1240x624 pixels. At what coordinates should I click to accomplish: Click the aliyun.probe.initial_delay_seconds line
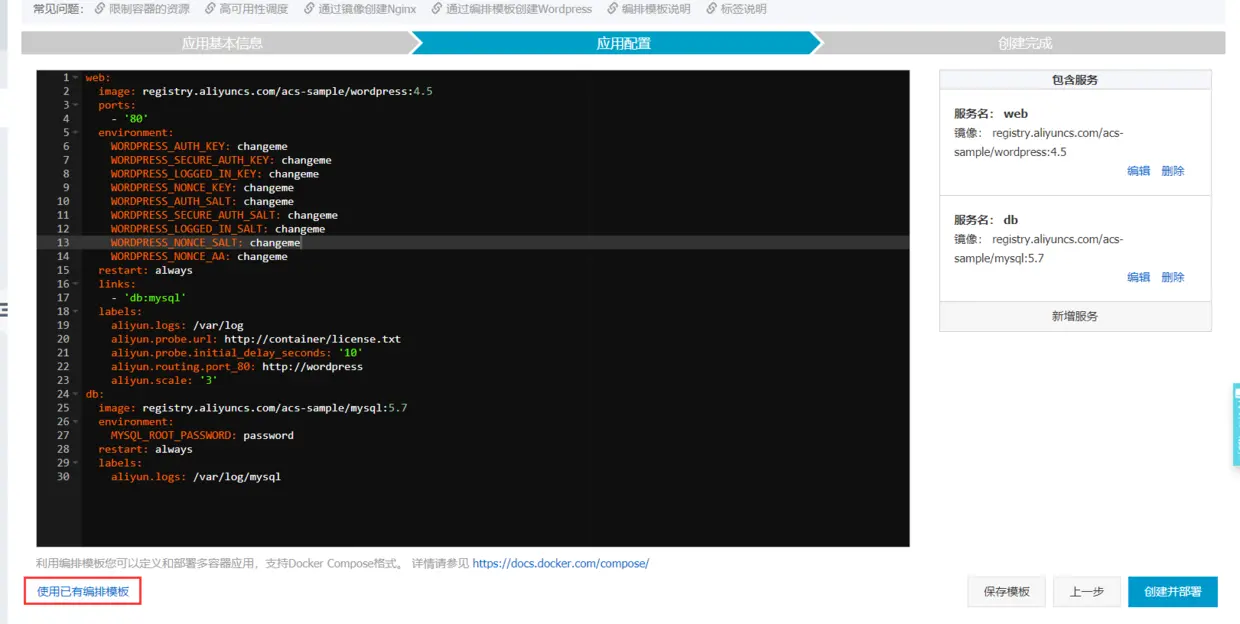click(x=236, y=353)
